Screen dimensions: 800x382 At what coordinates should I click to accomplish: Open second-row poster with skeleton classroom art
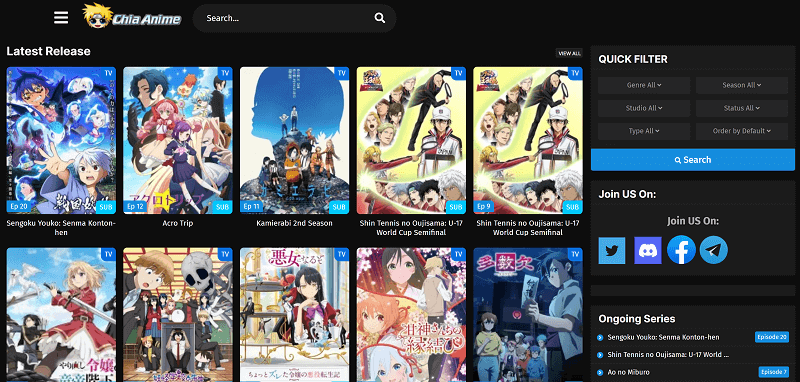tap(178, 315)
